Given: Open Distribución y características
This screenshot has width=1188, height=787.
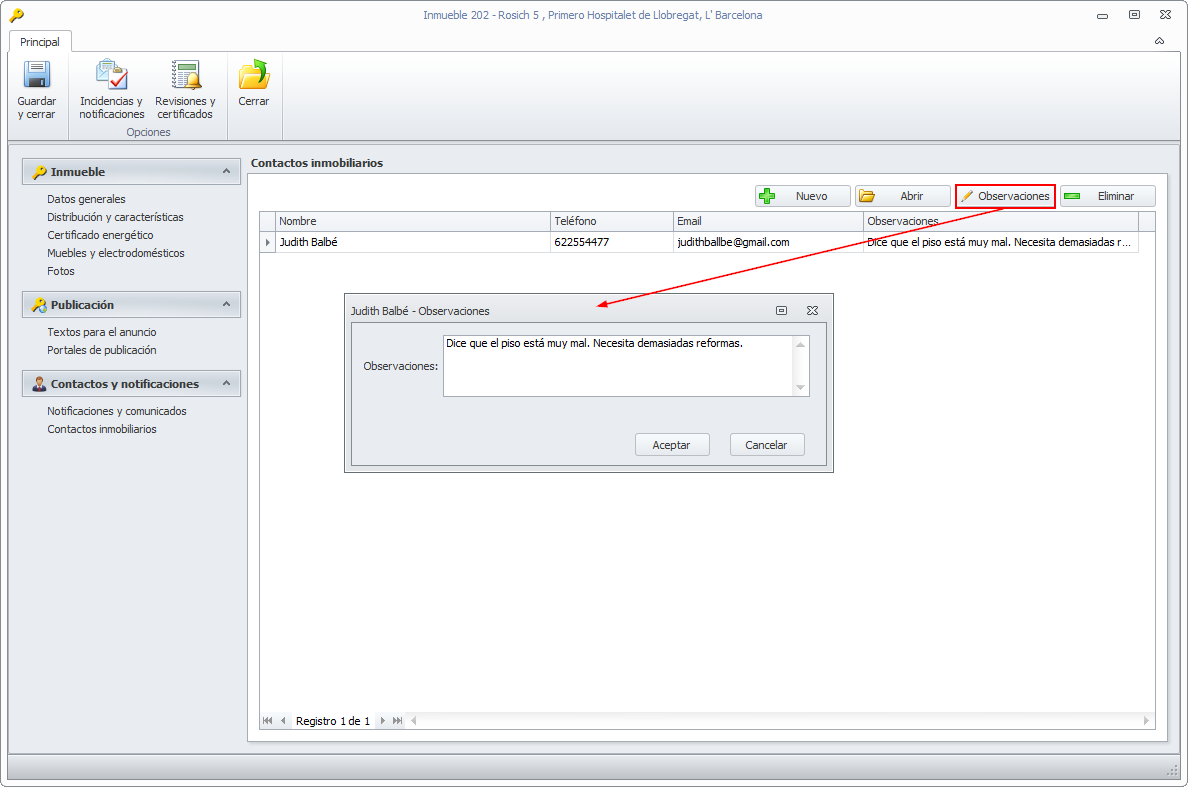Looking at the screenshot, I should 115,217.
